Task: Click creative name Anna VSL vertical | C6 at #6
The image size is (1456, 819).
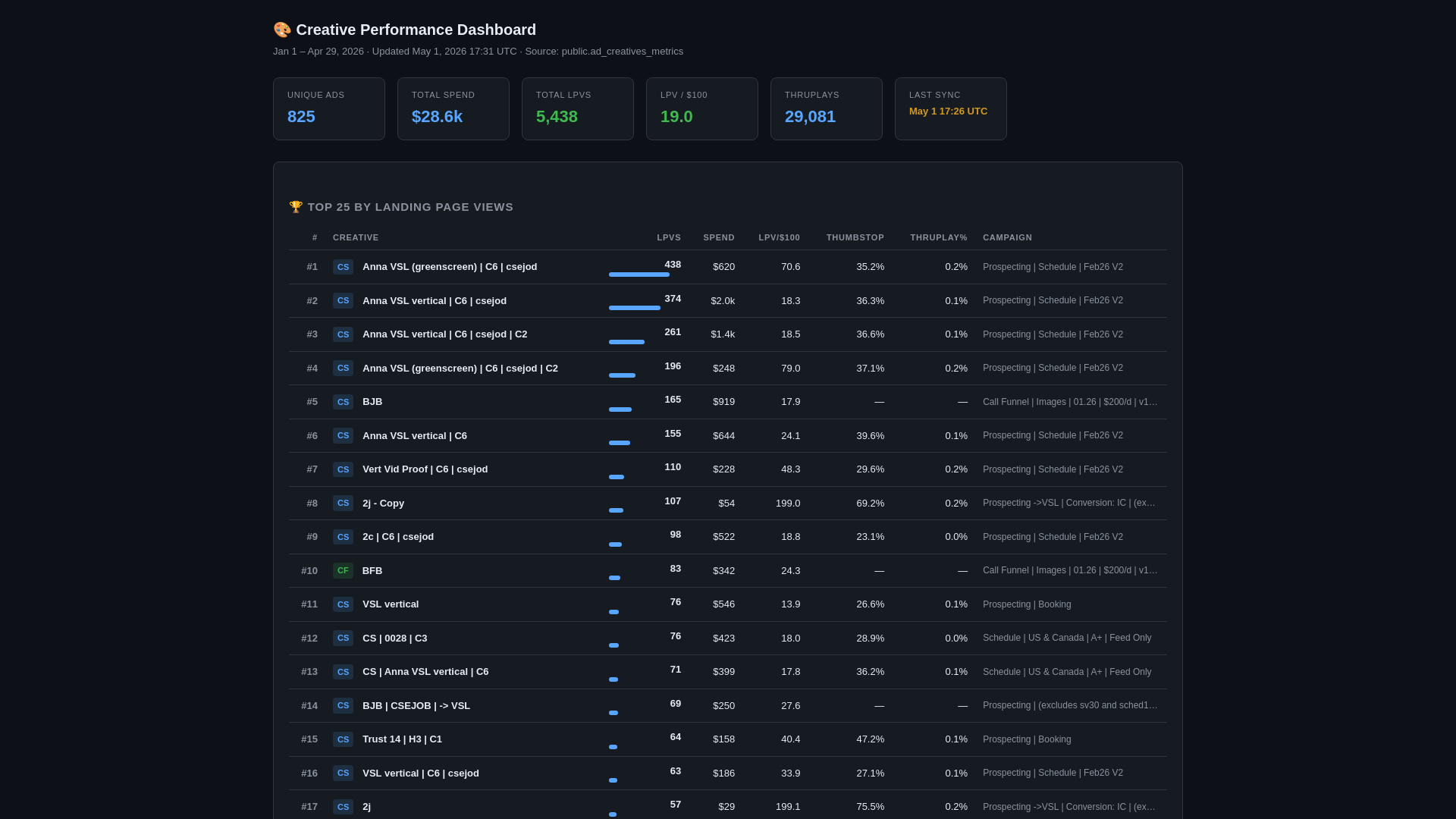Action: (x=415, y=436)
